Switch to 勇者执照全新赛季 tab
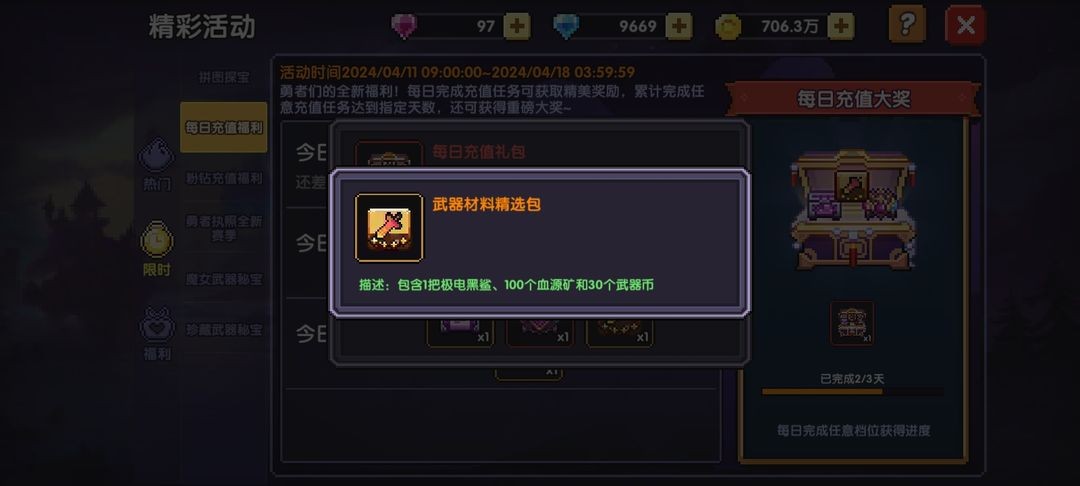 point(224,229)
